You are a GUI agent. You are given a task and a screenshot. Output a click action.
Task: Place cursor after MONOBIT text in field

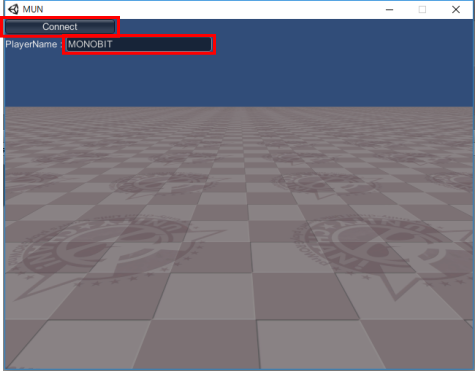pyautogui.click(x=114, y=44)
